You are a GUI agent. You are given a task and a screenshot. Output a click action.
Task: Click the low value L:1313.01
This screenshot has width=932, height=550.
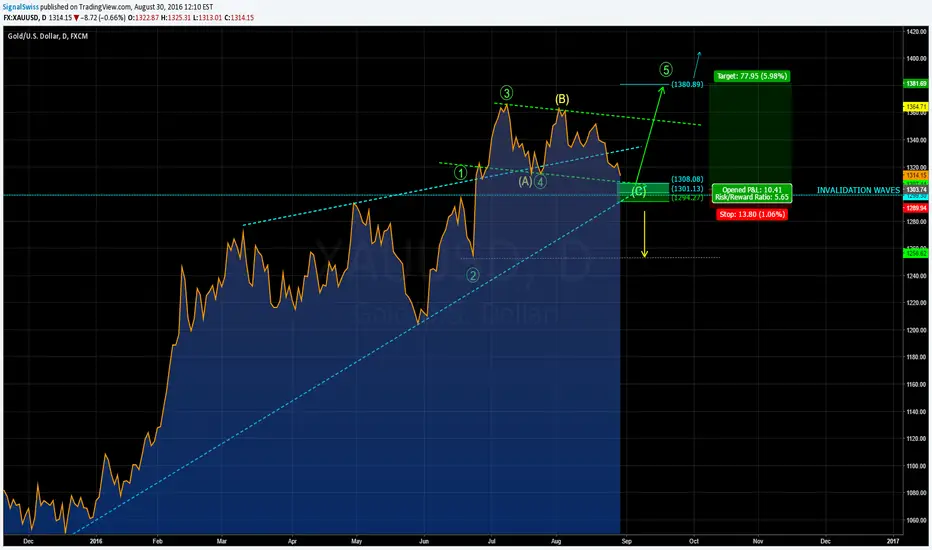coord(207,18)
